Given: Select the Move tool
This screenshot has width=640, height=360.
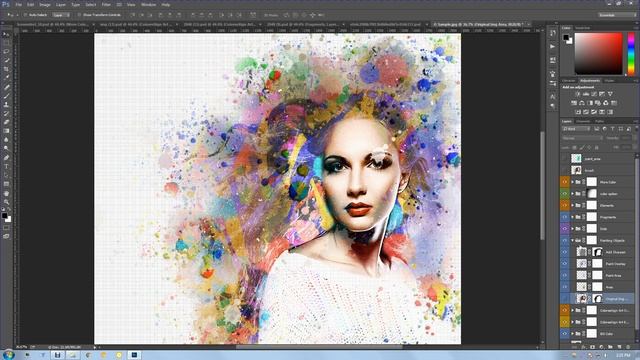Looking at the screenshot, I should [6, 34].
